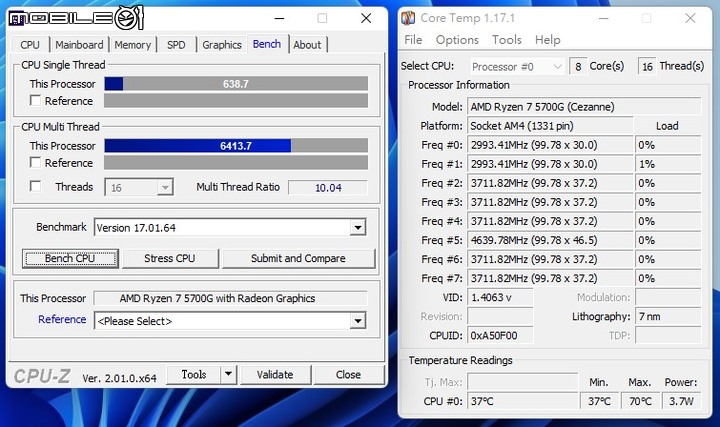Screen dimensions: 720x427
Task: Open the Help menu in Core Temp
Action: 548,40
